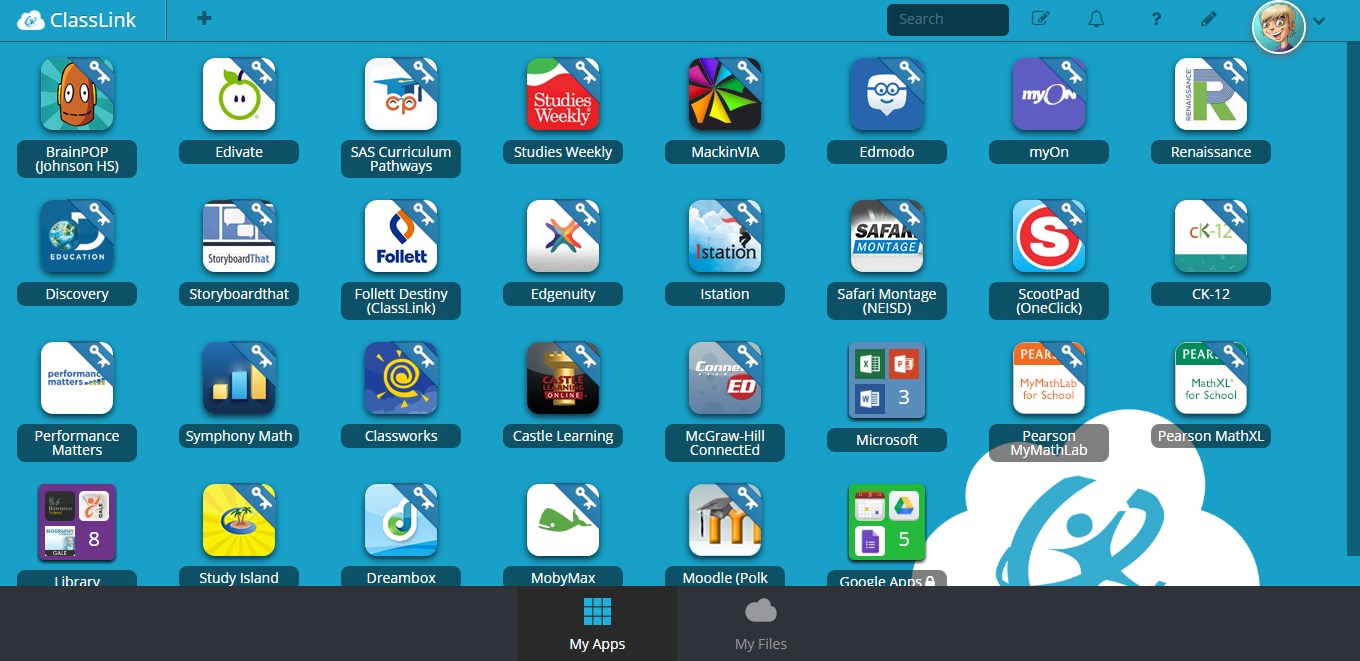Launch the Edgenuity app icon
Viewport: 1360px width, 661px height.
tap(563, 236)
